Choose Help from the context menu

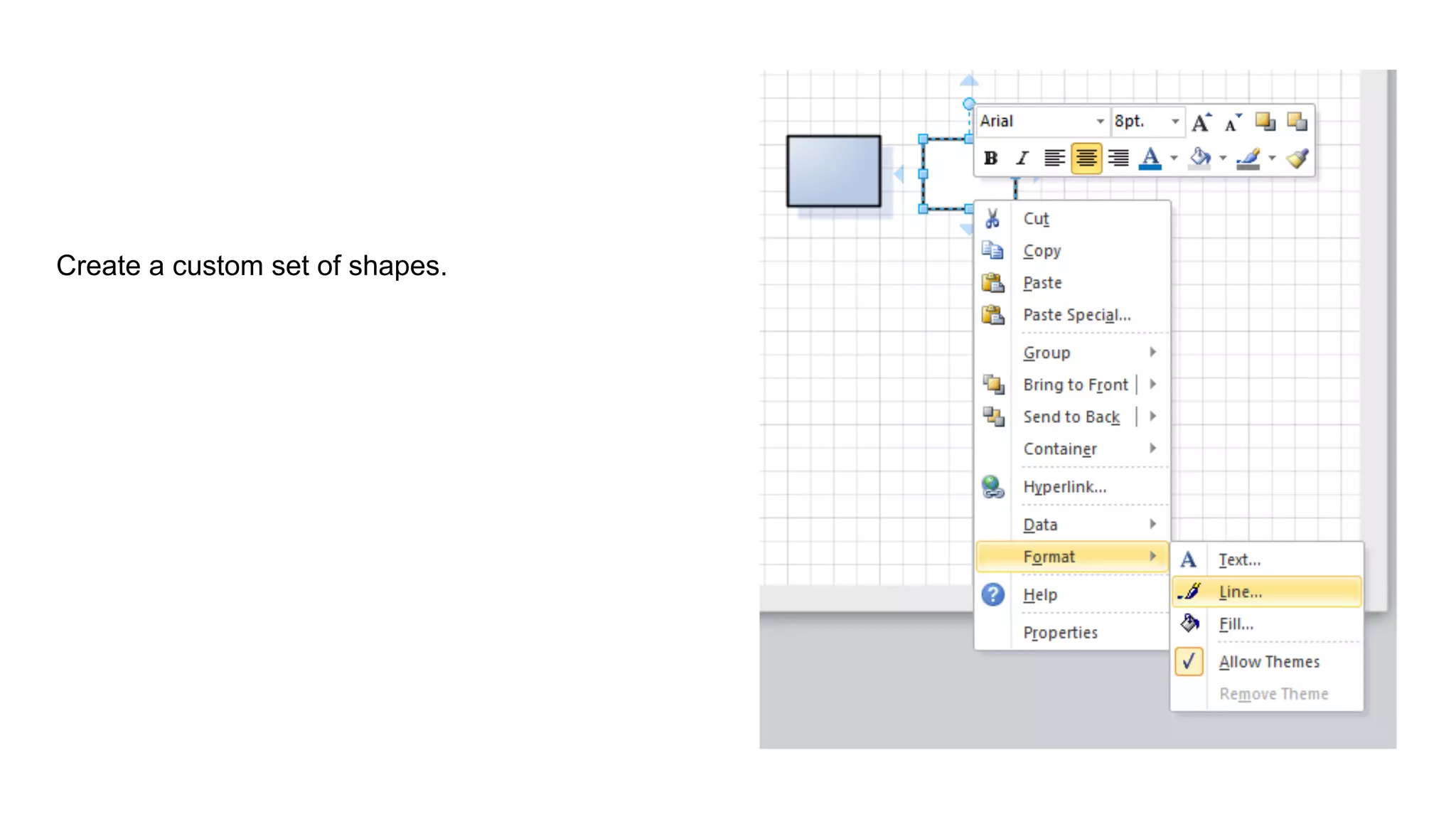[x=1071, y=594]
